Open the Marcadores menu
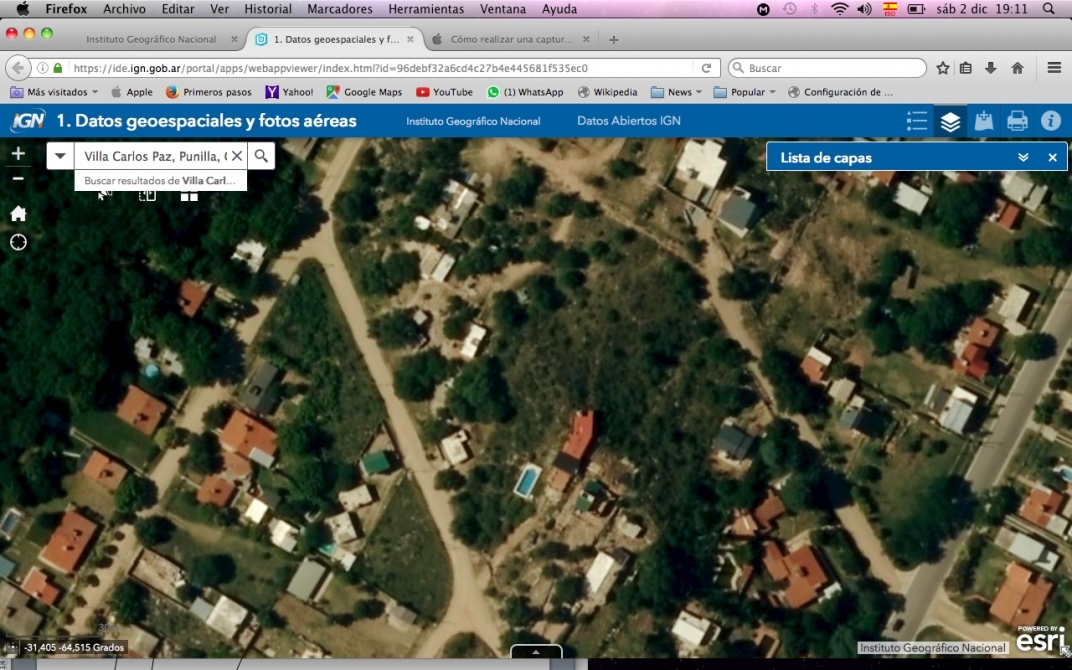 pos(339,9)
